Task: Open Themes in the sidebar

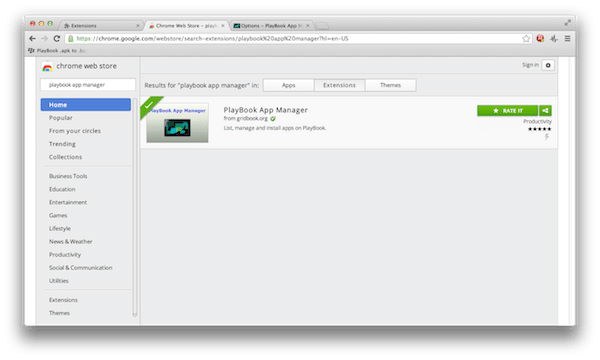Action: [59, 313]
